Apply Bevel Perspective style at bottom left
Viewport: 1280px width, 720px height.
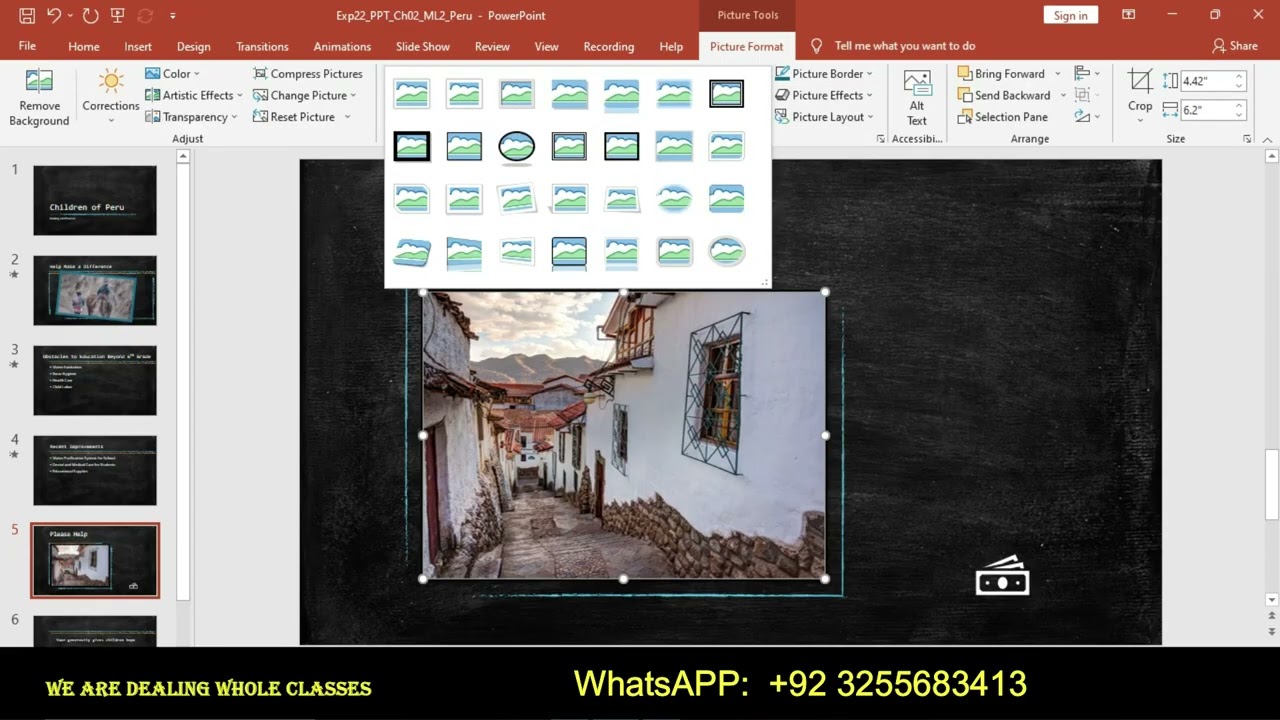(412, 250)
